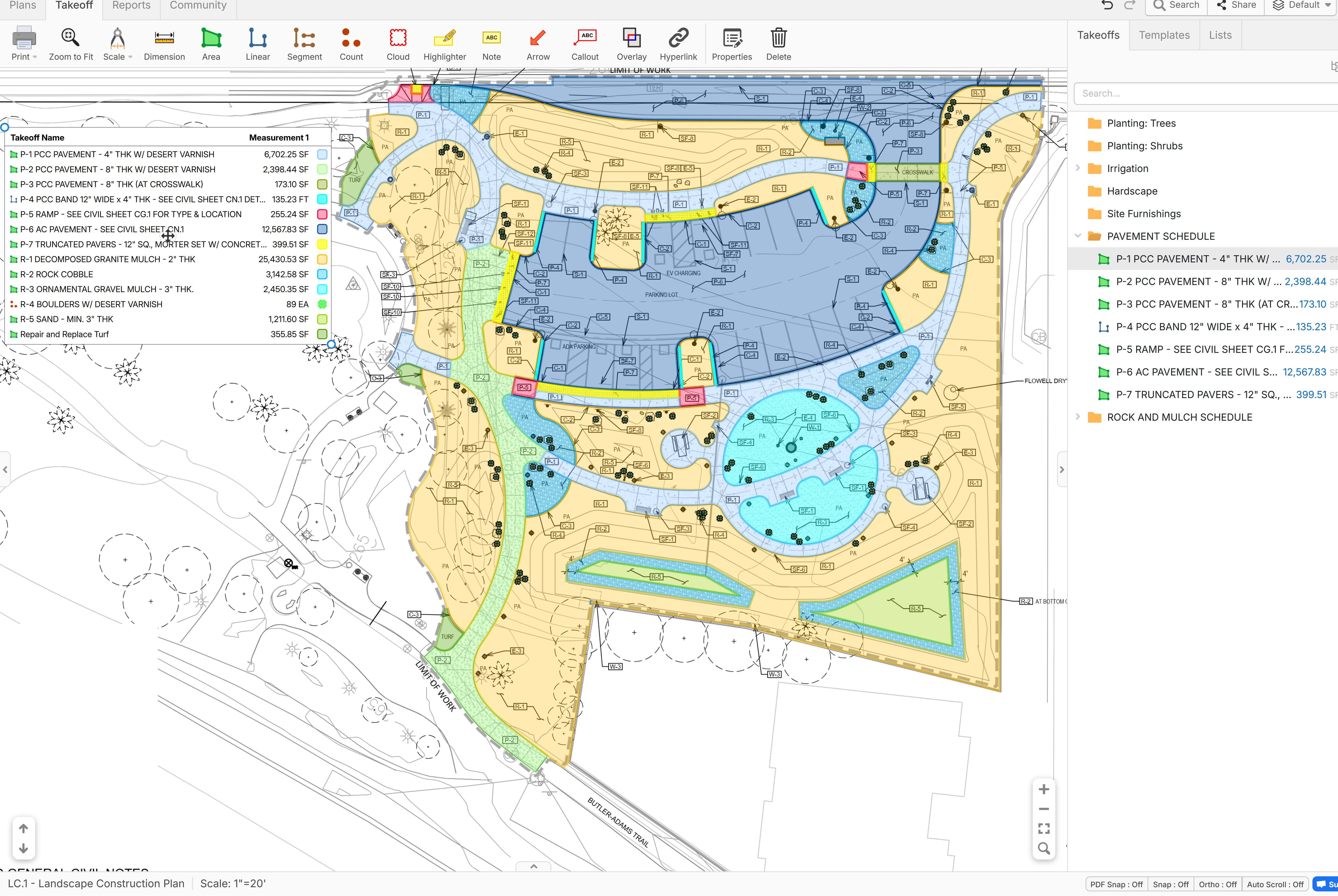Activate the Cloud markup tool
The height and width of the screenshot is (896, 1338).
398,44
